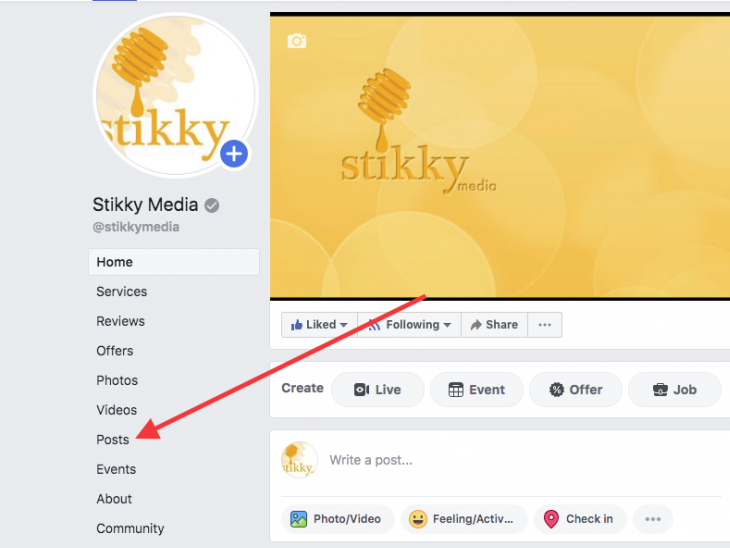This screenshot has height=548, width=730.
Task: Create a Job posting
Action: (x=675, y=389)
